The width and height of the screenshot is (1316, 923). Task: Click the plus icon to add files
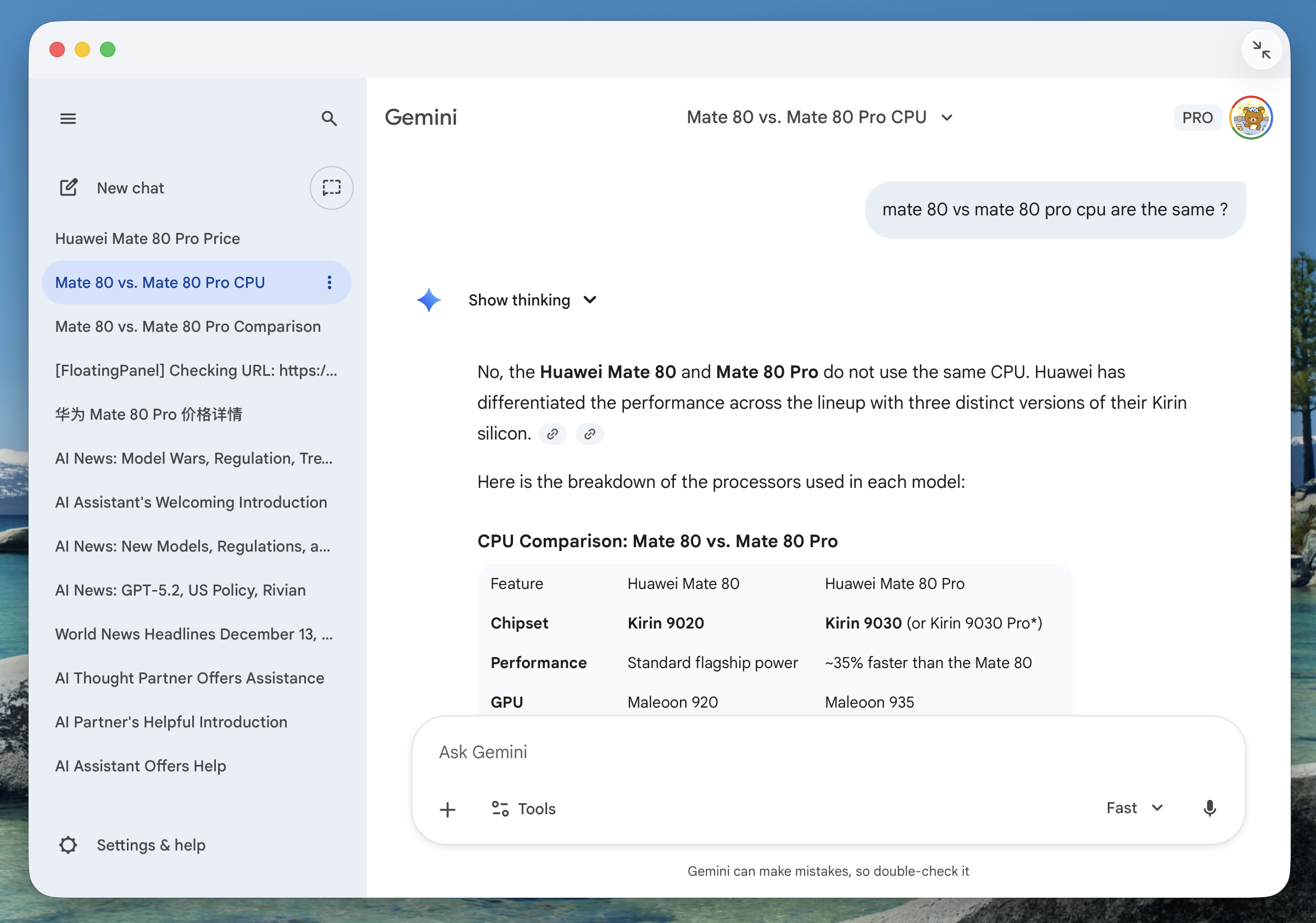click(x=448, y=809)
